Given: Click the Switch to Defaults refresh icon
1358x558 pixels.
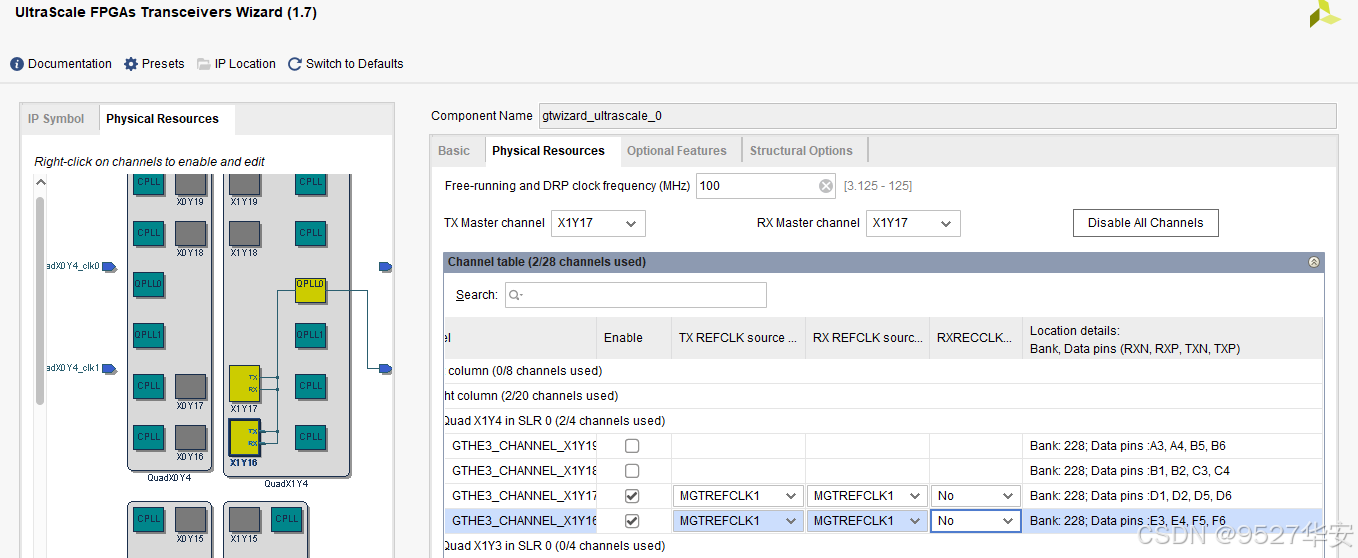Looking at the screenshot, I should (295, 64).
